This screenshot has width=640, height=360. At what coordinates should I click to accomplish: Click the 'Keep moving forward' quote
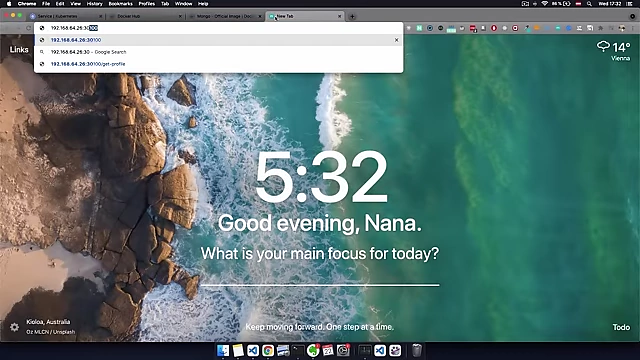320,327
